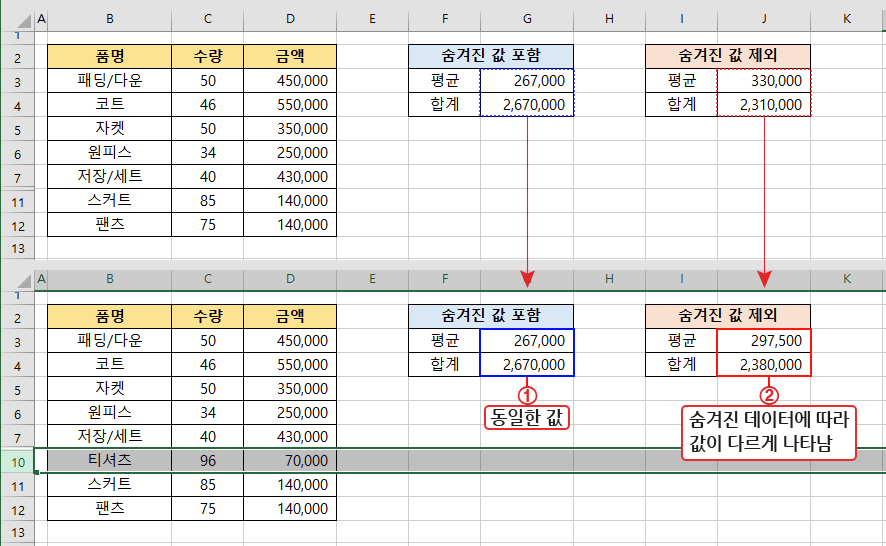Screen dimensions: 886x546
Task: Click 숨겨진 값 포함 header in the top sheet
Action: pos(490,57)
